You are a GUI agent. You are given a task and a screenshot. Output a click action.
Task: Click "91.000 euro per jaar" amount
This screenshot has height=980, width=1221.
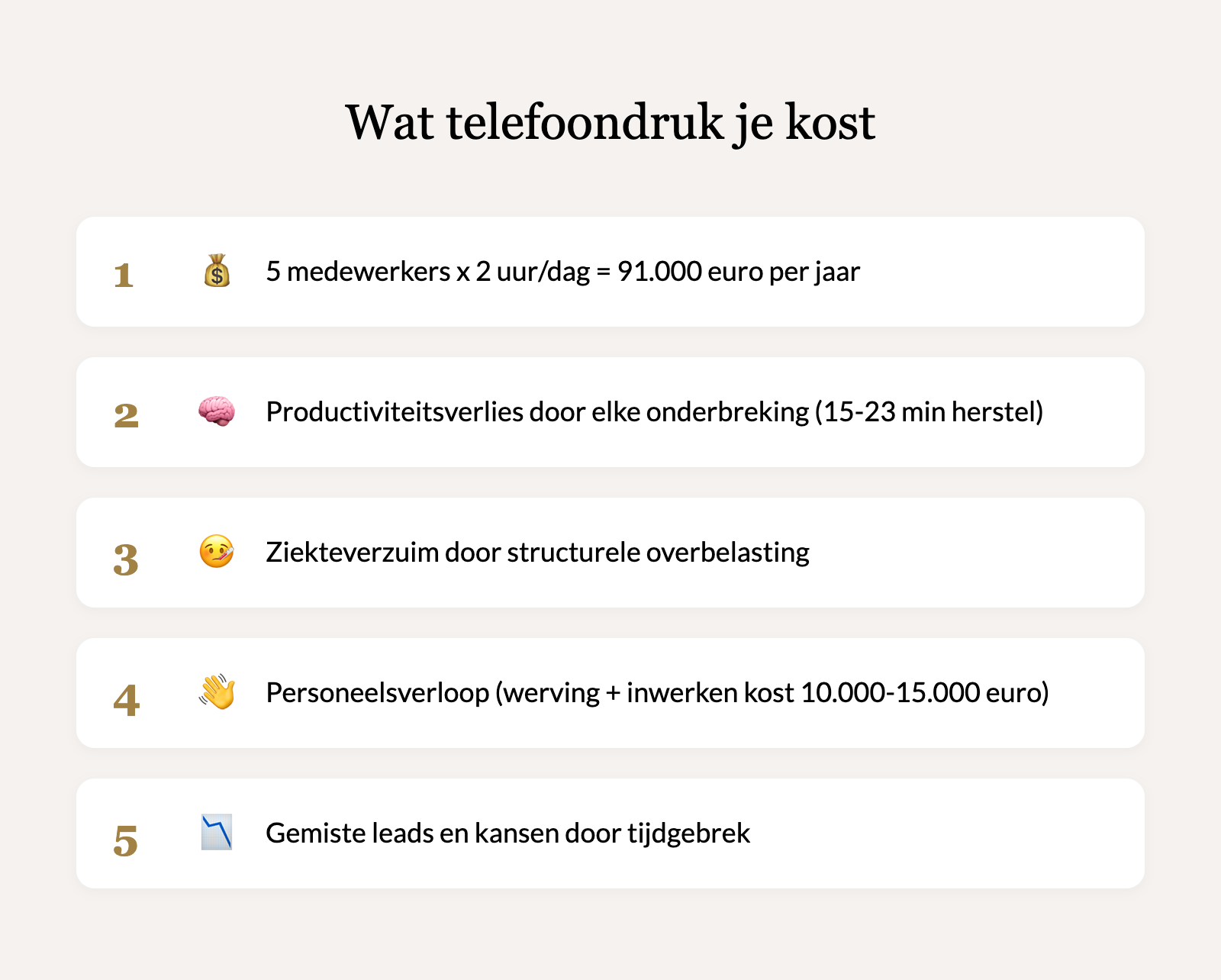(x=738, y=272)
